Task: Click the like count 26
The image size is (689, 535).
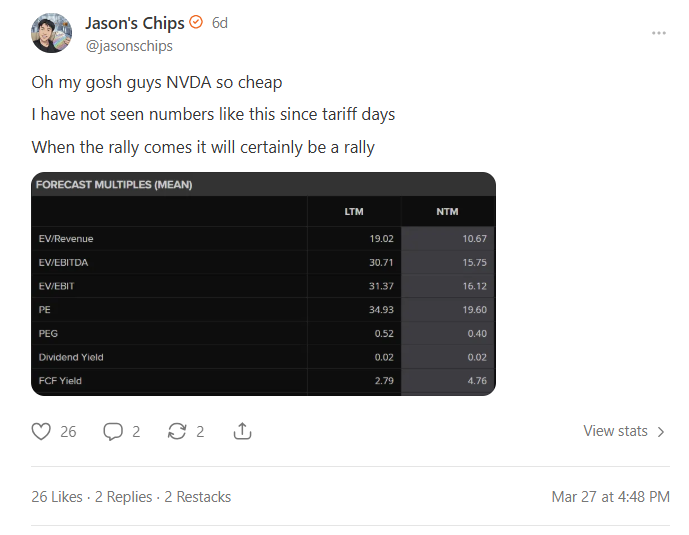Action: 68,432
